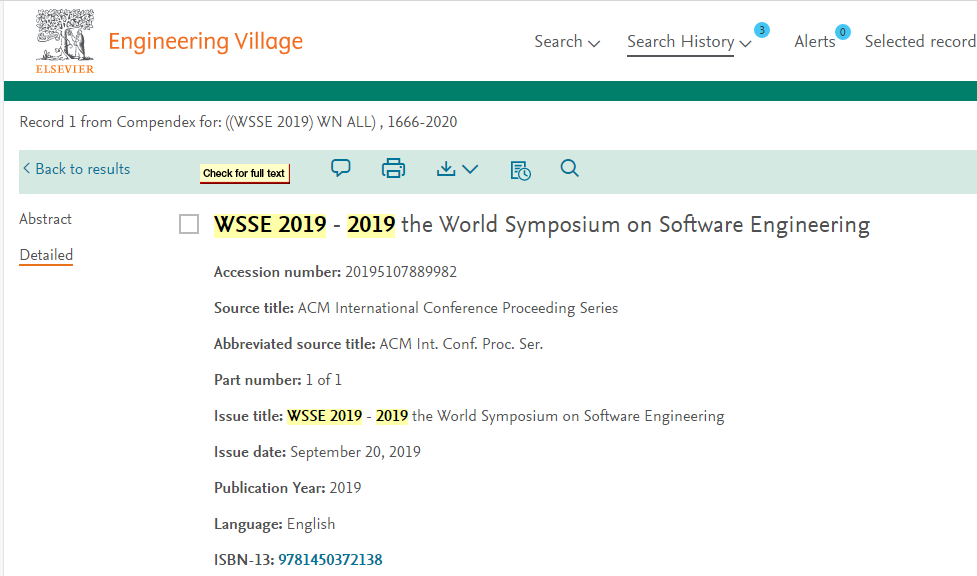Click the Check for full text button
Screen dimensions: 977x576
tap(244, 173)
